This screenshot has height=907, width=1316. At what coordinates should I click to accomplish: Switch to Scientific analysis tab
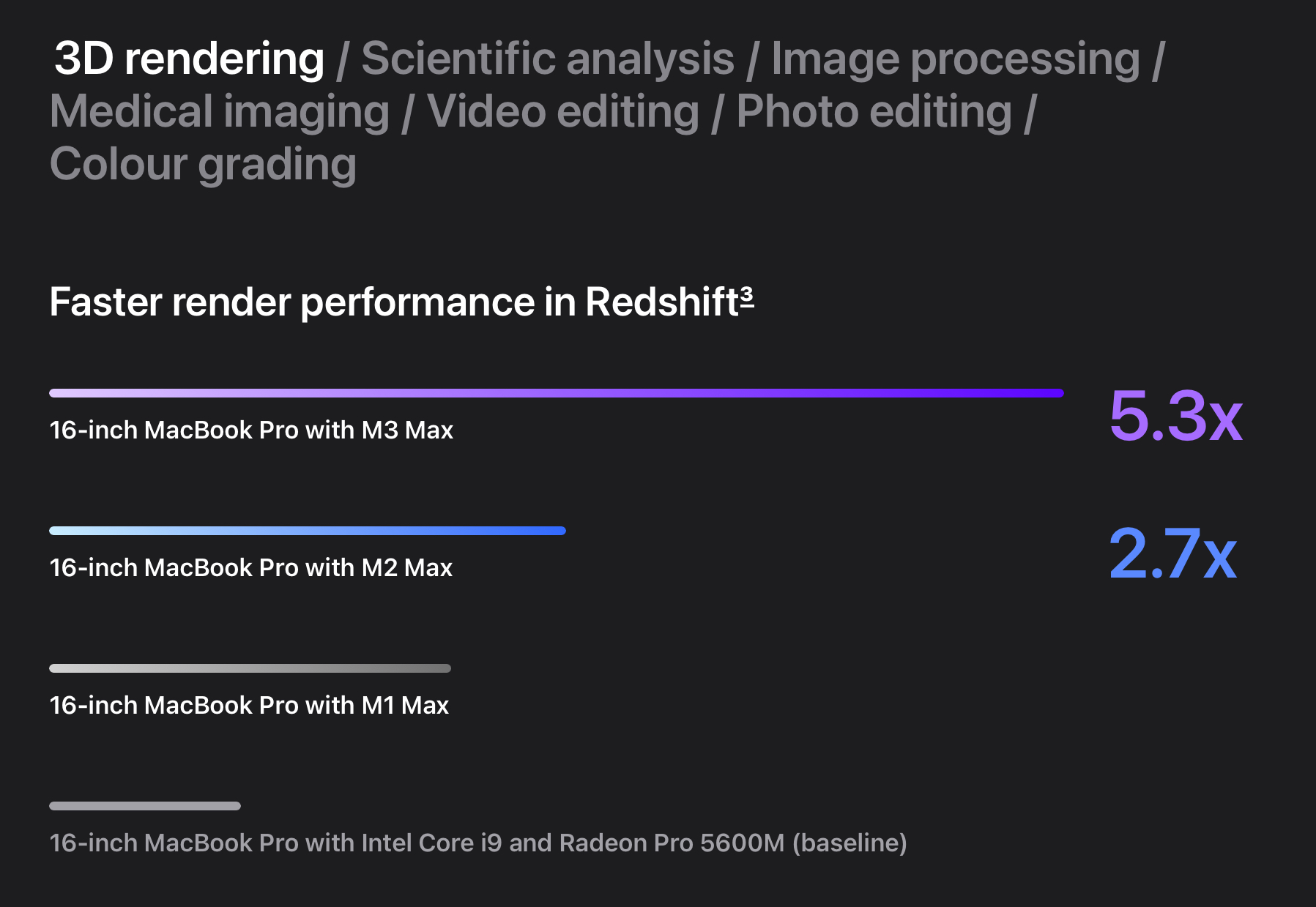tap(547, 59)
